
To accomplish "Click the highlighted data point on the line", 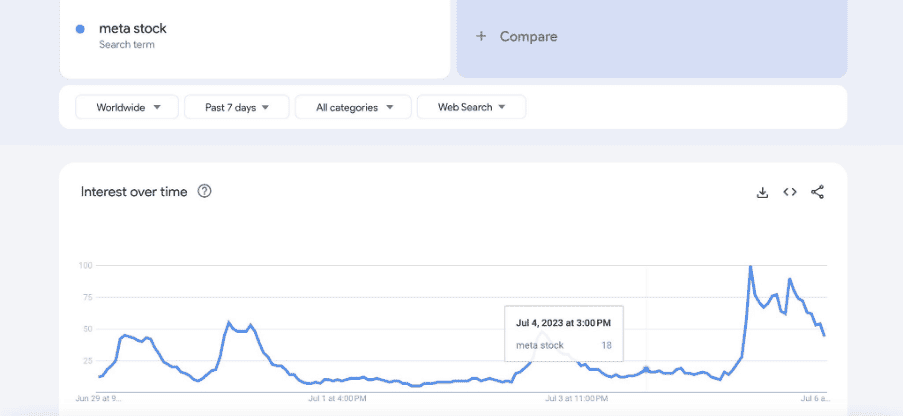I will coord(646,369).
